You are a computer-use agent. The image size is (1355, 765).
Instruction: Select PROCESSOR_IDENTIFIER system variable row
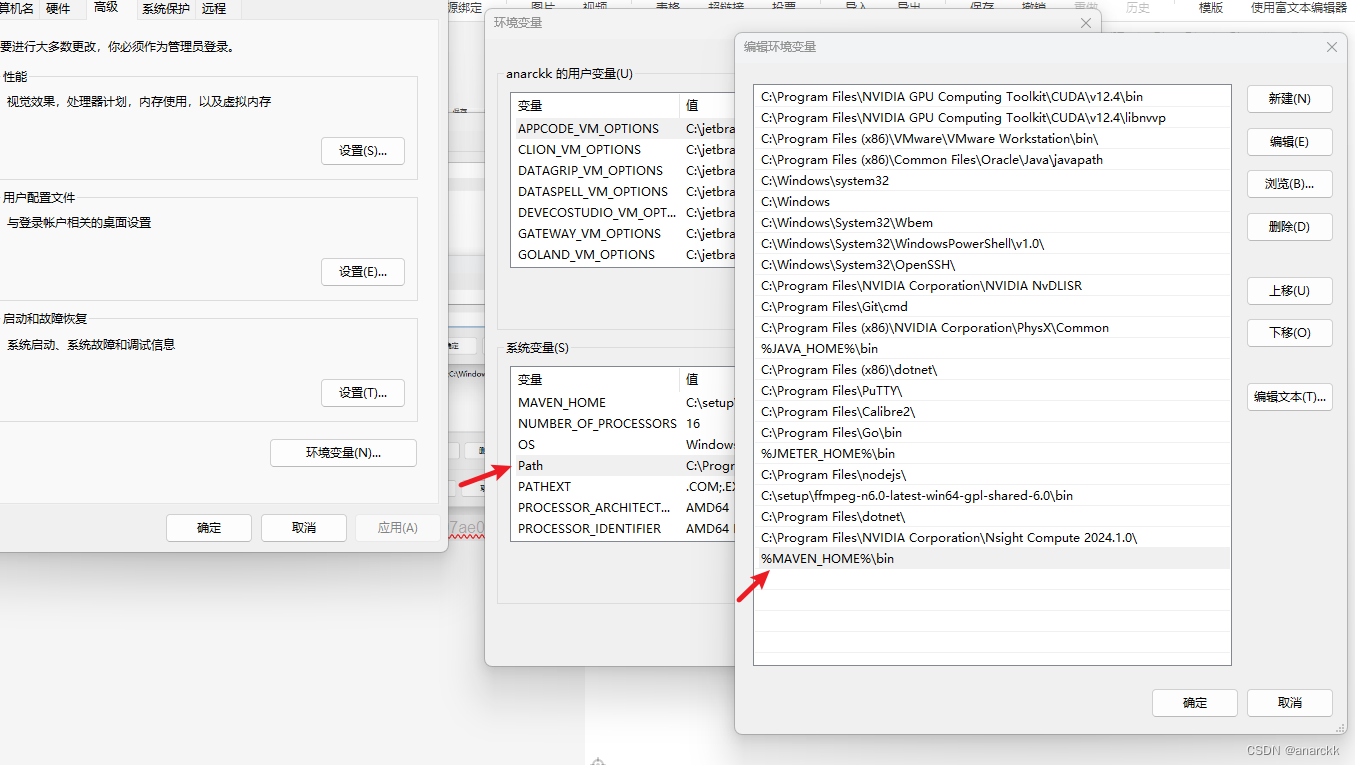tap(623, 529)
